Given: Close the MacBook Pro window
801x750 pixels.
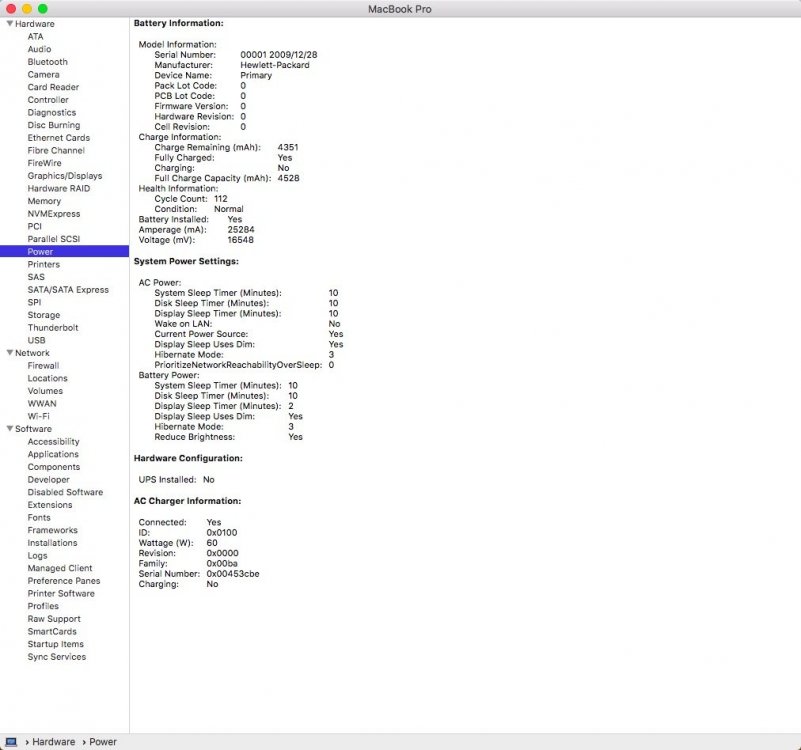Looking at the screenshot, I should (x=11, y=9).
